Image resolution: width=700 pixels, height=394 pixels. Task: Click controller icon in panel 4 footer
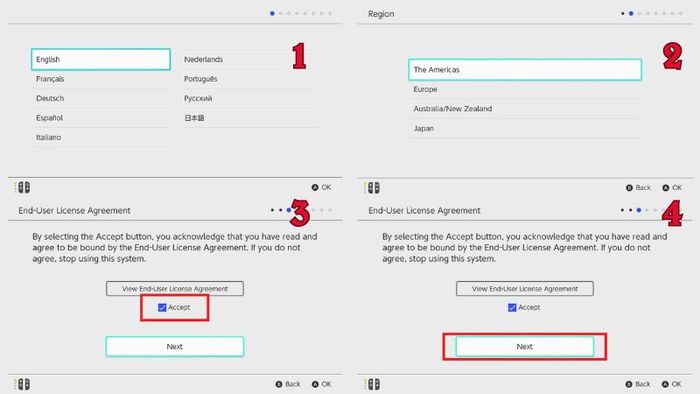coord(372,384)
